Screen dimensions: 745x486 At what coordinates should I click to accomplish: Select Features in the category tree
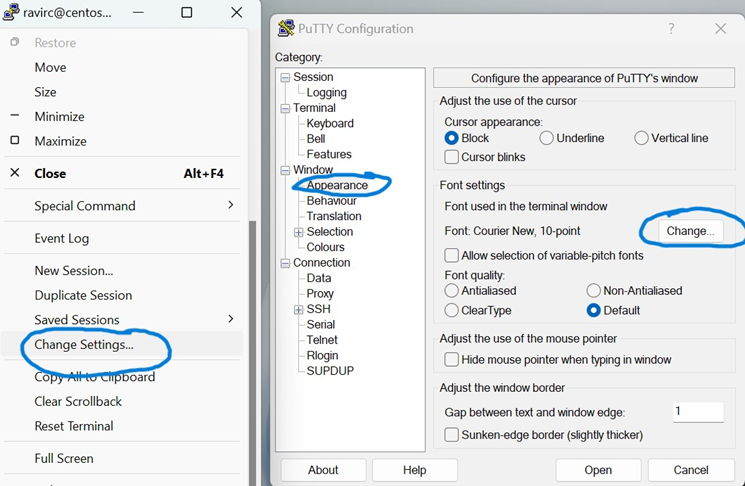click(329, 154)
